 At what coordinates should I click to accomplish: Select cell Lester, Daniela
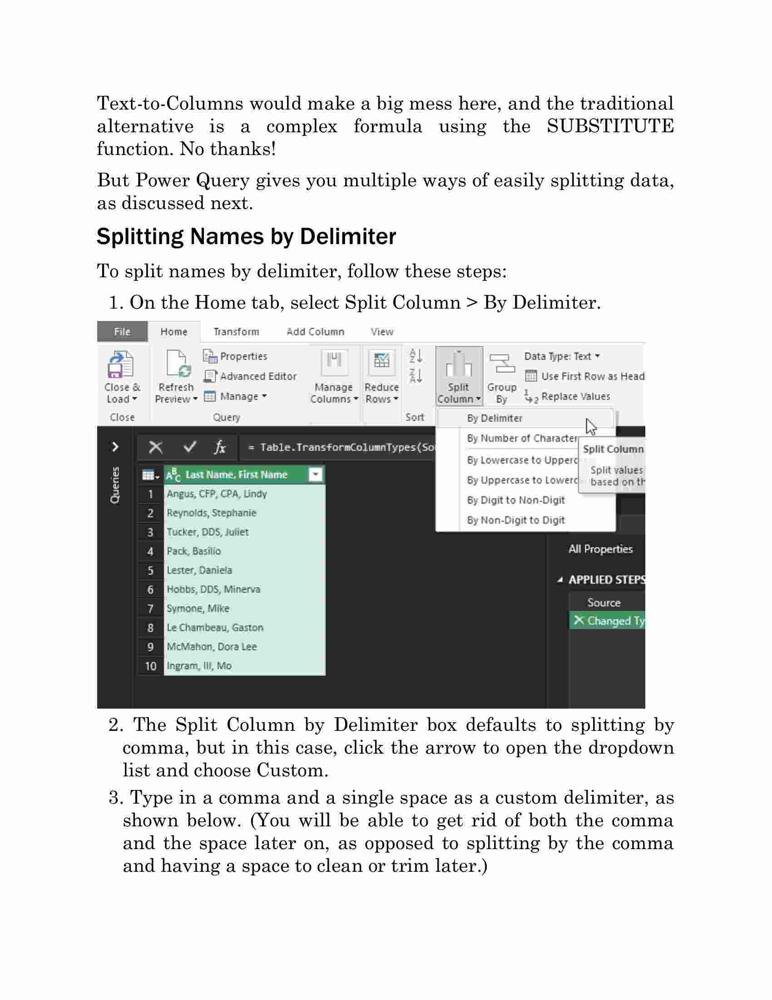[x=244, y=570]
